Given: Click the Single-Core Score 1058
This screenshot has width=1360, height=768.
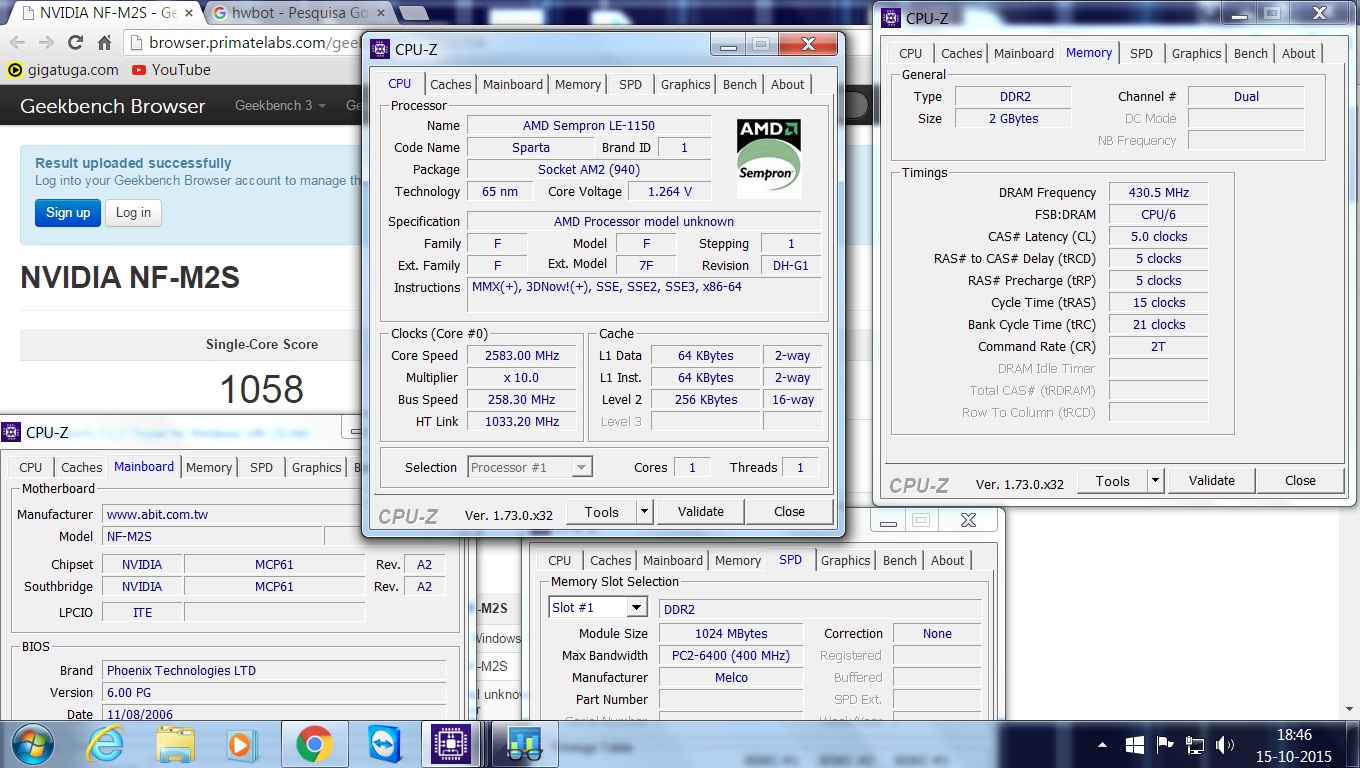Looking at the screenshot, I should pos(262,389).
